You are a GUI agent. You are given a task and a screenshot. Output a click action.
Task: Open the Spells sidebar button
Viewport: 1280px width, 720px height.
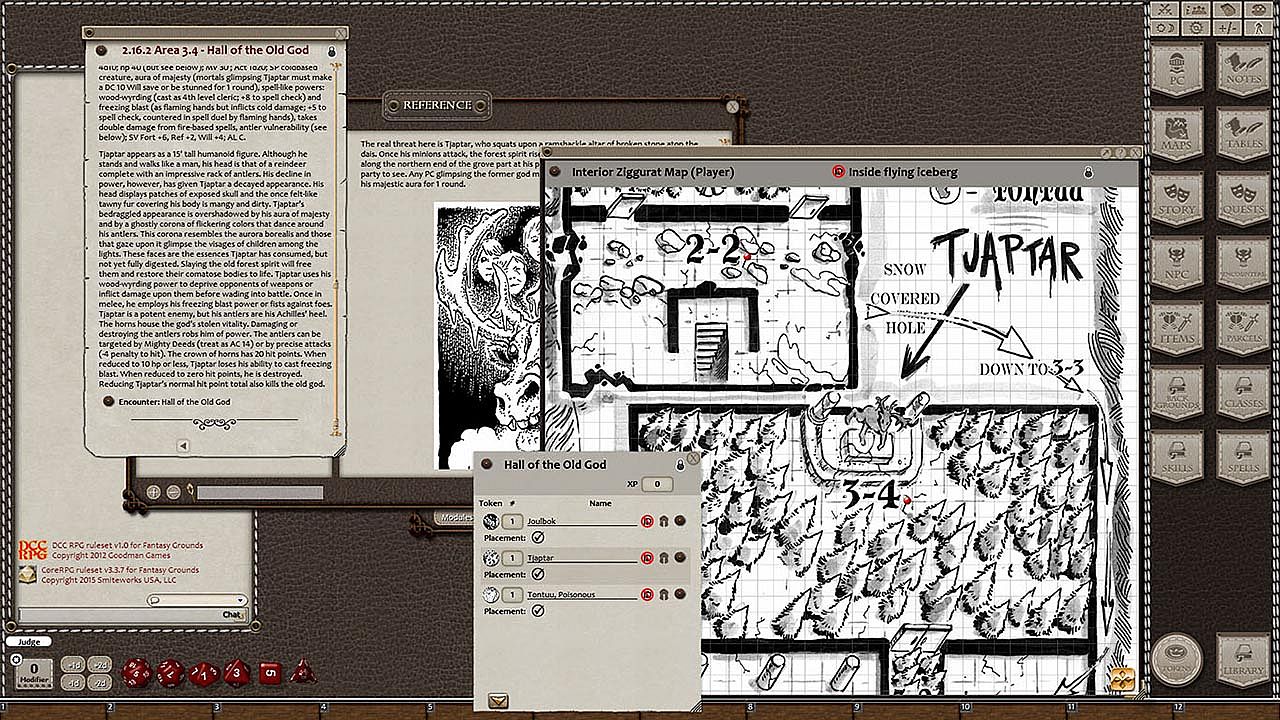click(1243, 458)
